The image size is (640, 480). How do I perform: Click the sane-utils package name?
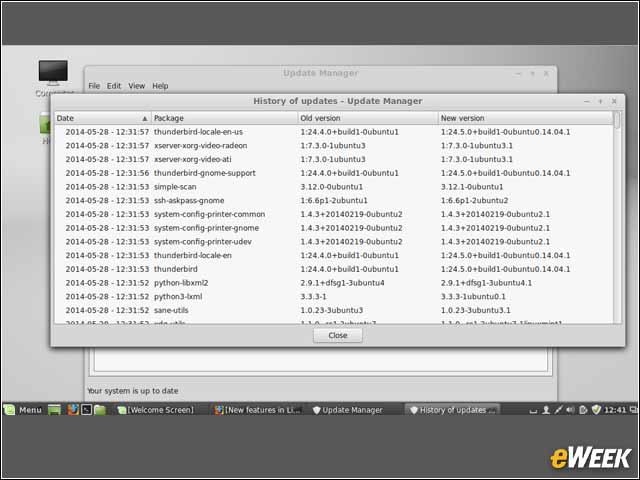(x=171, y=310)
